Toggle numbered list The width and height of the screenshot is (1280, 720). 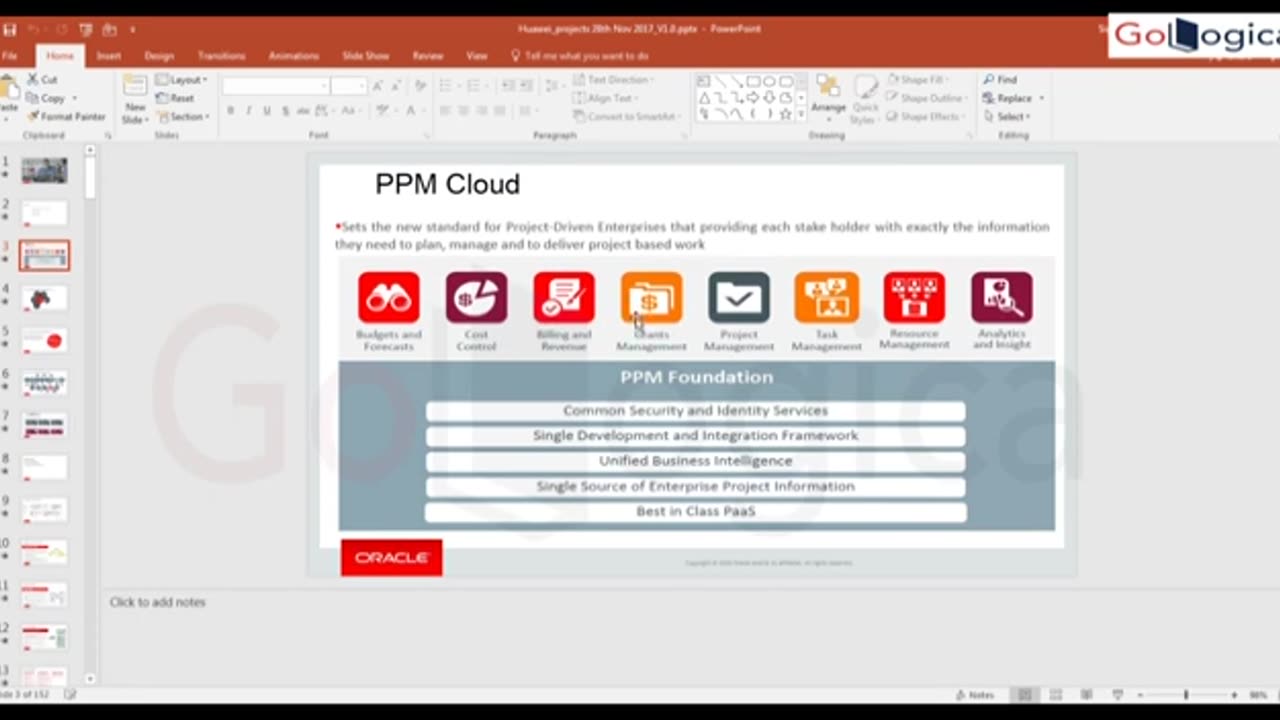click(476, 87)
